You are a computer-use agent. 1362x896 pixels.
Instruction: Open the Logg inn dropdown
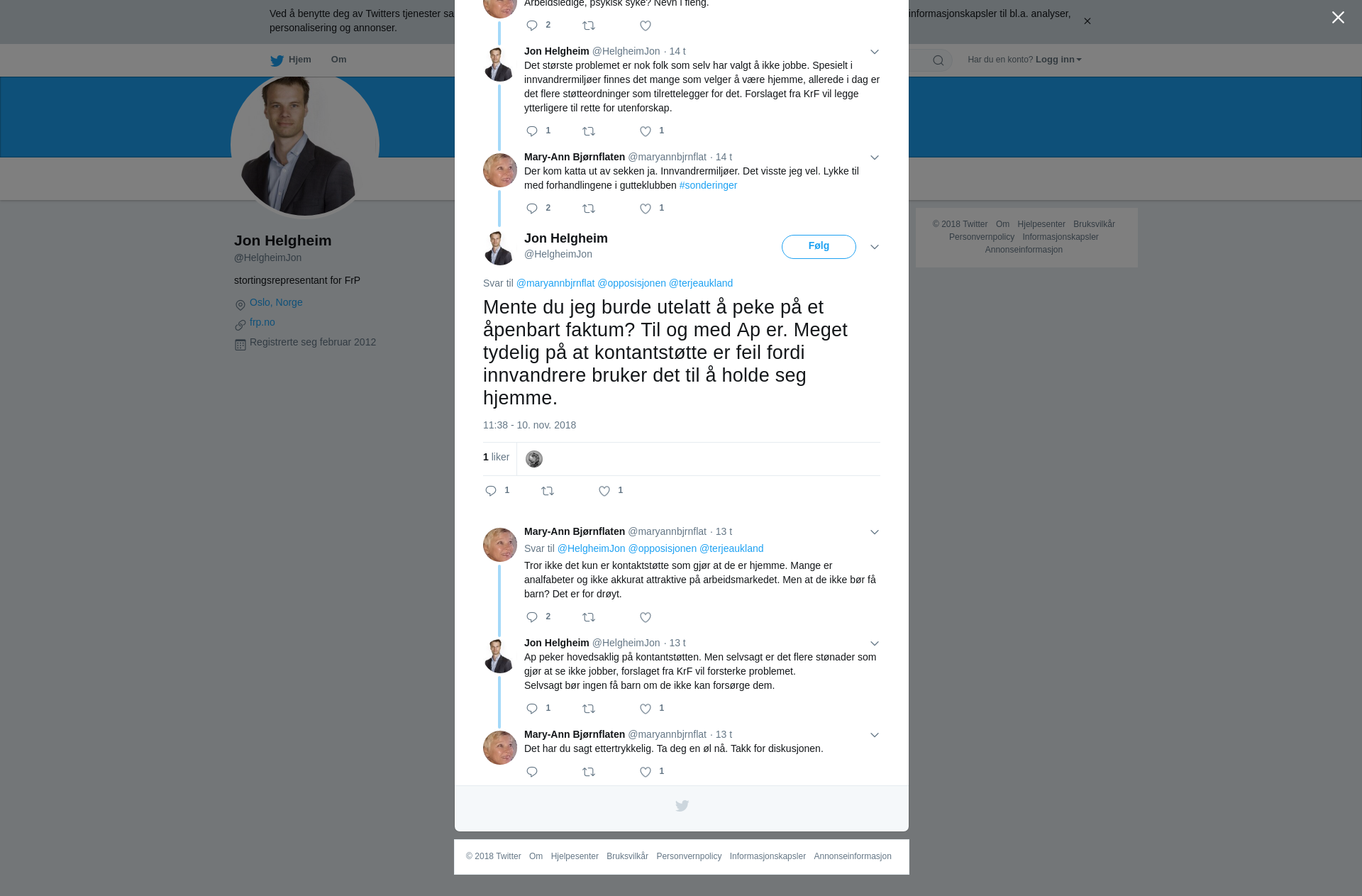click(1058, 60)
